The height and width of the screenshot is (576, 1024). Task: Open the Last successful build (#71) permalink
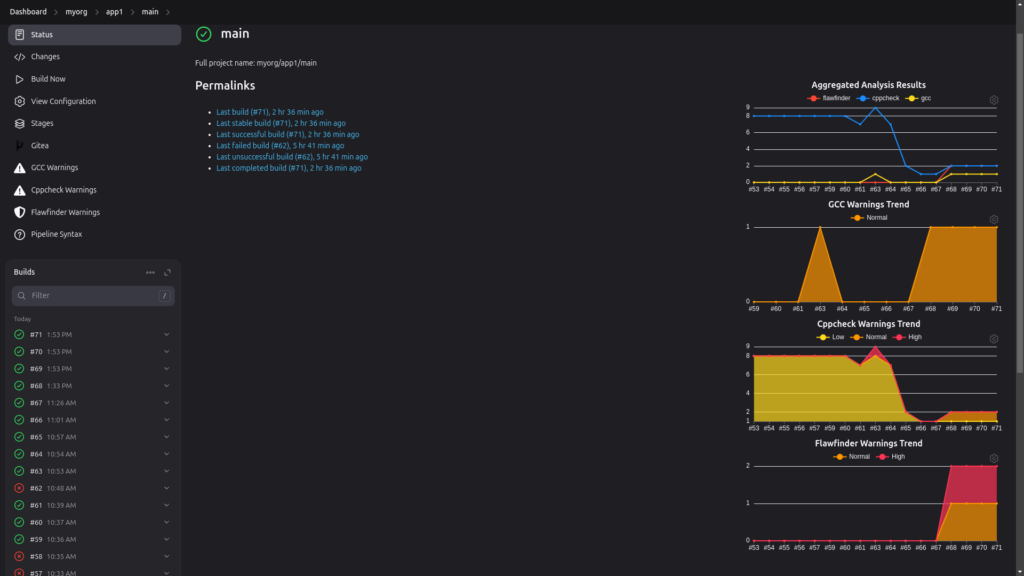(x=287, y=135)
